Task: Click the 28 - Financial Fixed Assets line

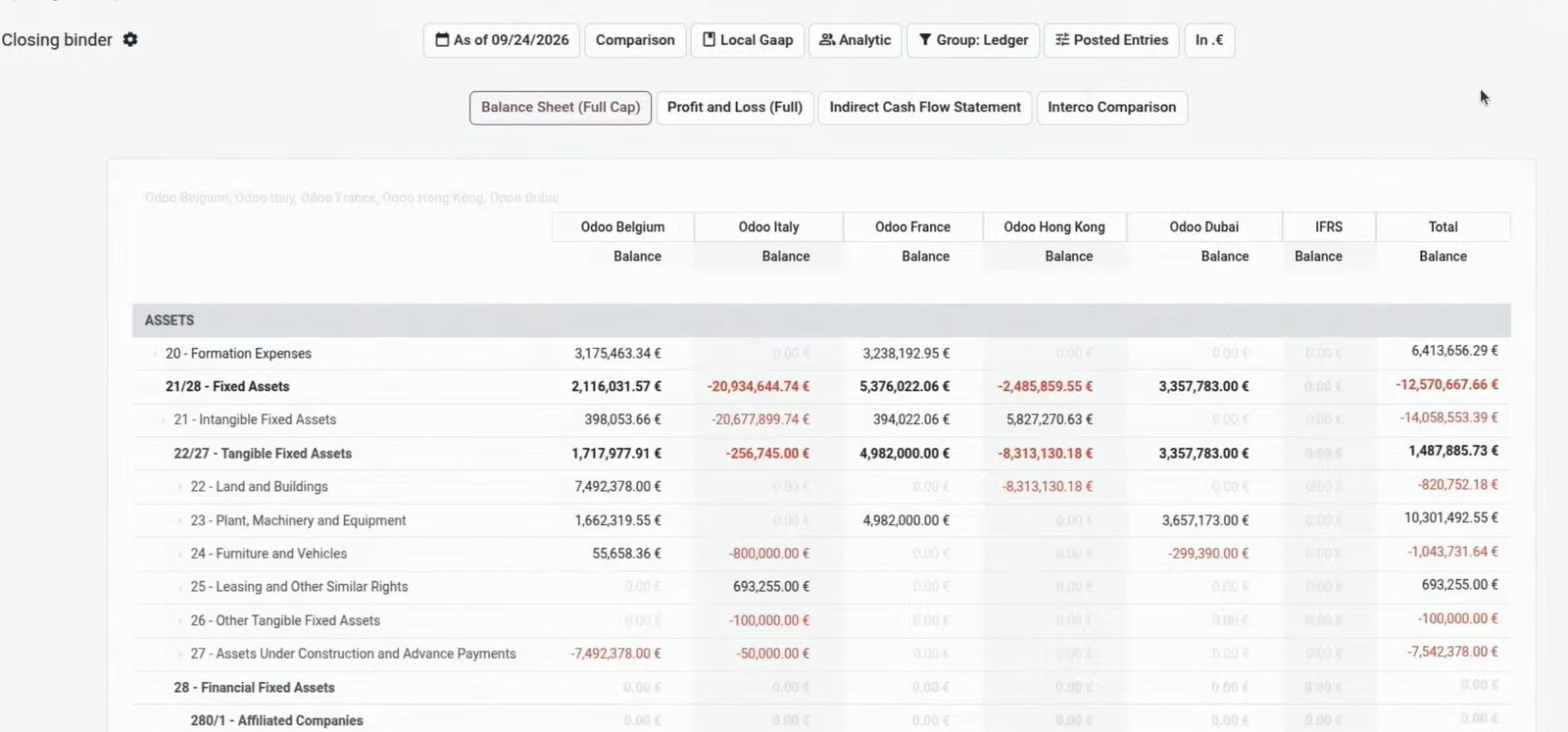Action: [254, 688]
